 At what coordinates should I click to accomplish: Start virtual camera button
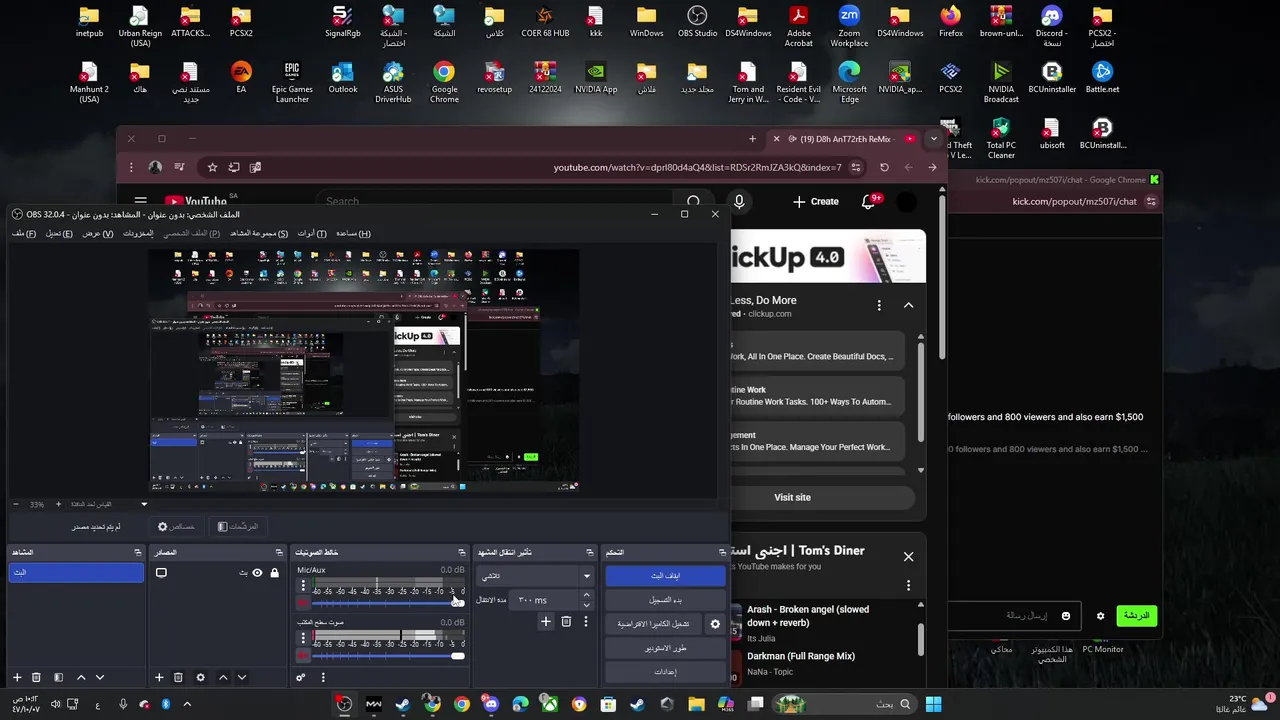click(x=654, y=624)
